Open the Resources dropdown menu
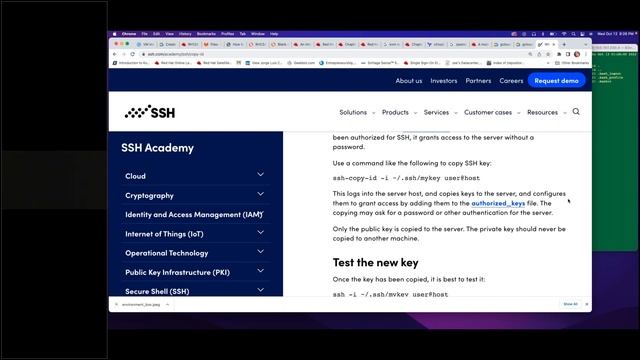Viewport: 640px width, 360px height. pos(547,112)
